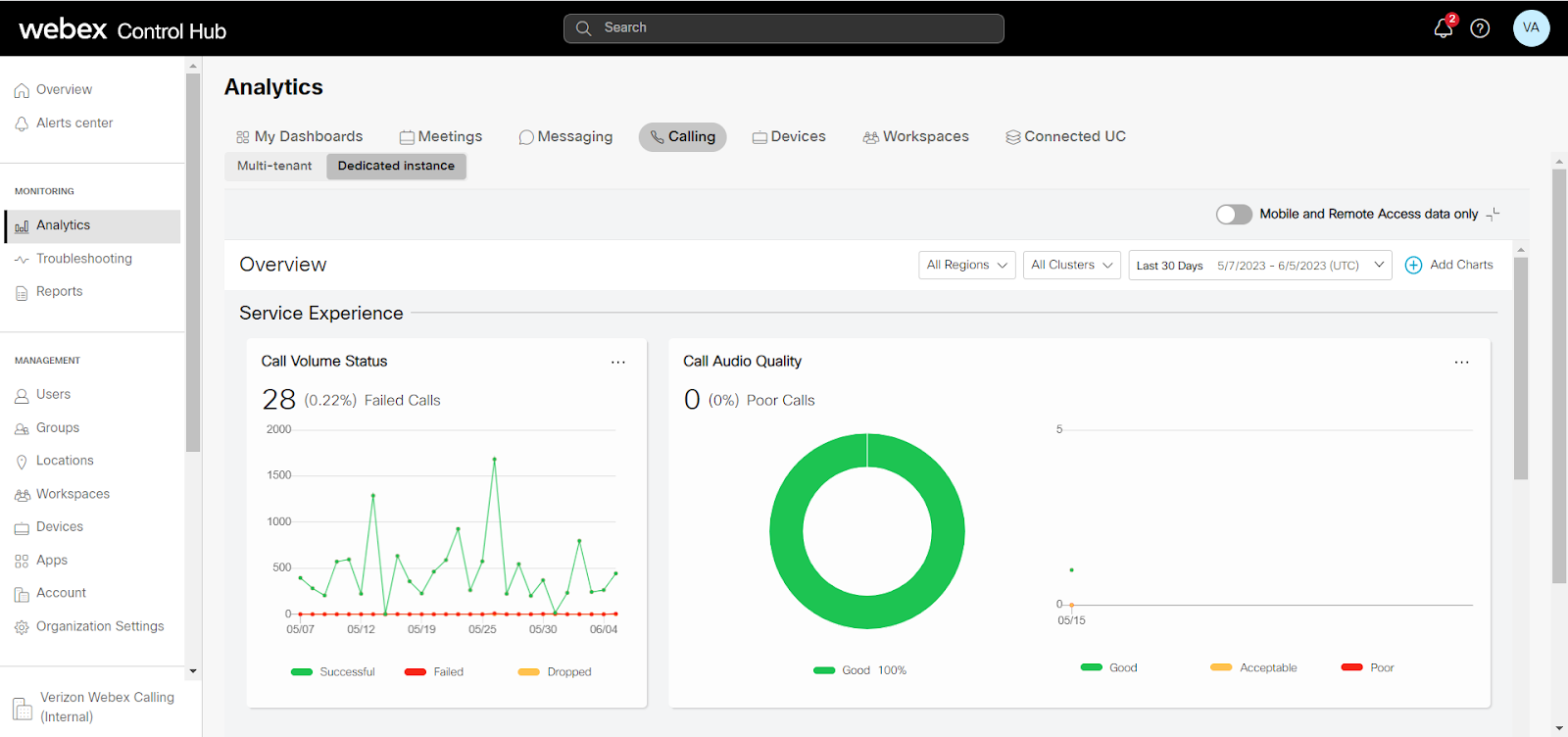Click the webex Control Hub logo

tap(122, 29)
